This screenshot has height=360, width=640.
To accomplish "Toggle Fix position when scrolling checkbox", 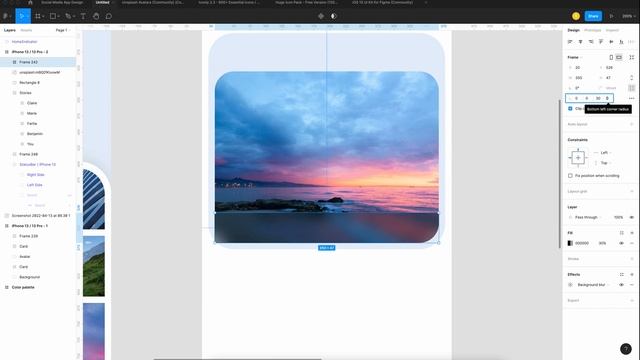I will 570,176.
